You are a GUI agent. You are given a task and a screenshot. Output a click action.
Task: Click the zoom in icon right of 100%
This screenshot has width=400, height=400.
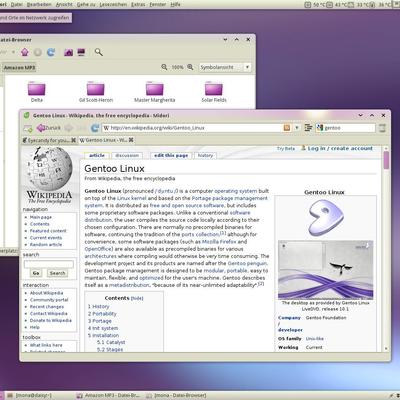[190, 67]
